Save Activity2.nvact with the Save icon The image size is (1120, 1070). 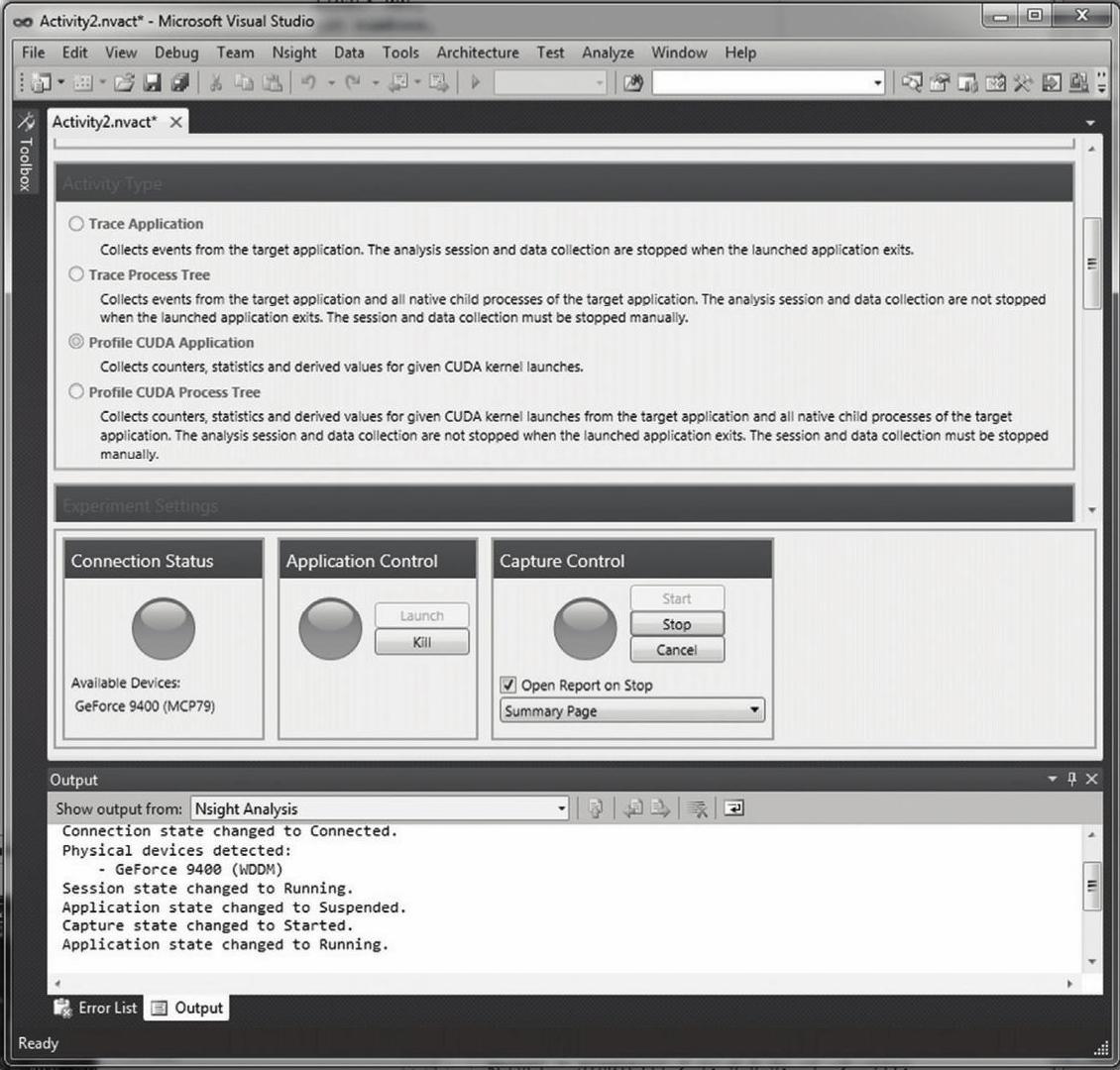[153, 83]
